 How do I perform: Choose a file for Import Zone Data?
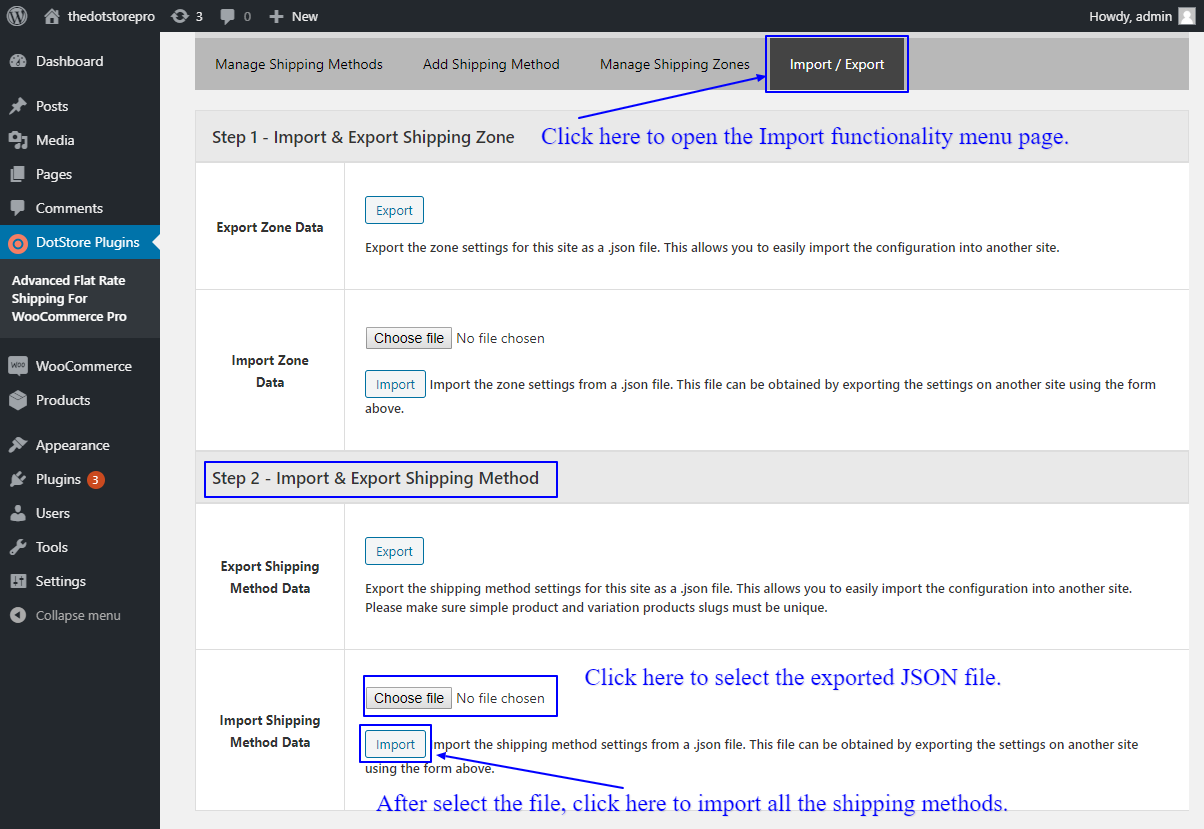tap(408, 337)
